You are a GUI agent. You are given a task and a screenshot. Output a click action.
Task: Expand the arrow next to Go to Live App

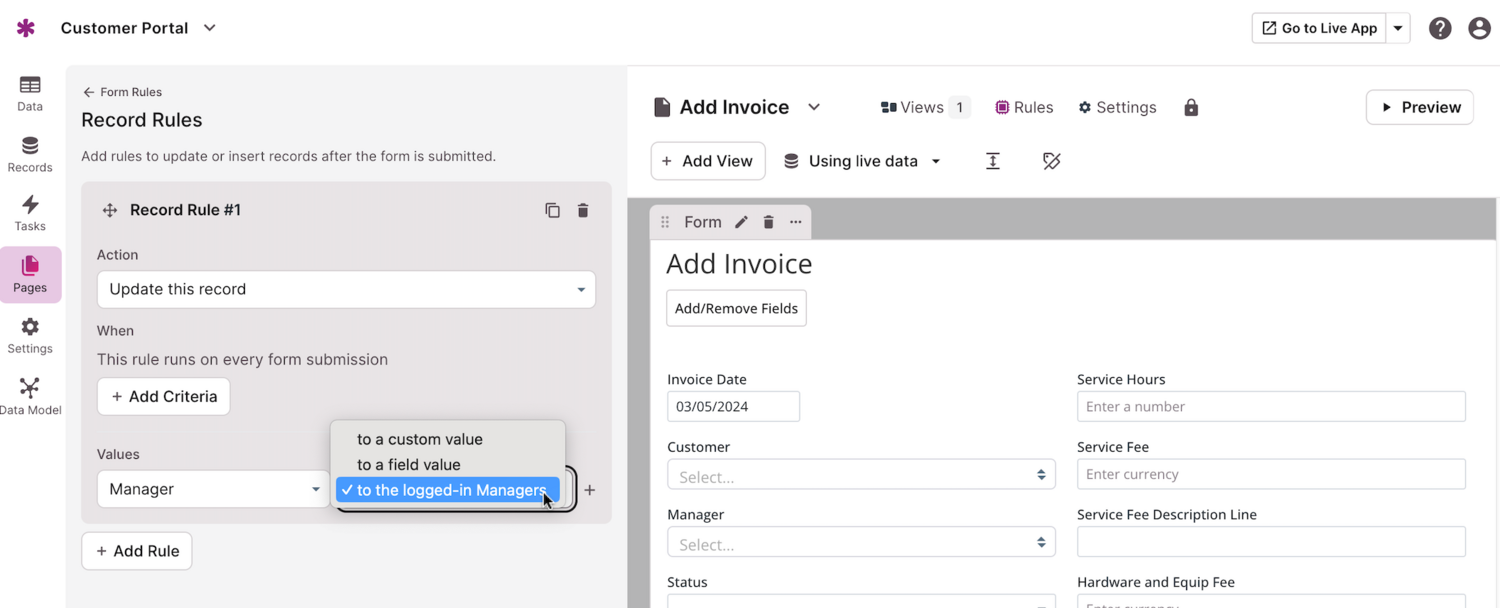point(1398,28)
